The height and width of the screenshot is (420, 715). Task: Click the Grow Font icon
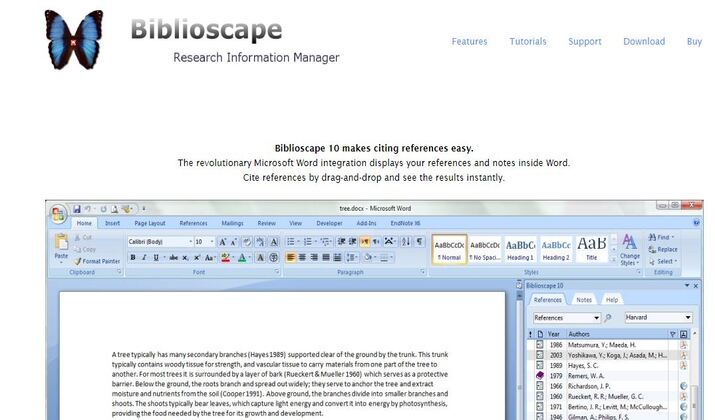[x=223, y=242]
